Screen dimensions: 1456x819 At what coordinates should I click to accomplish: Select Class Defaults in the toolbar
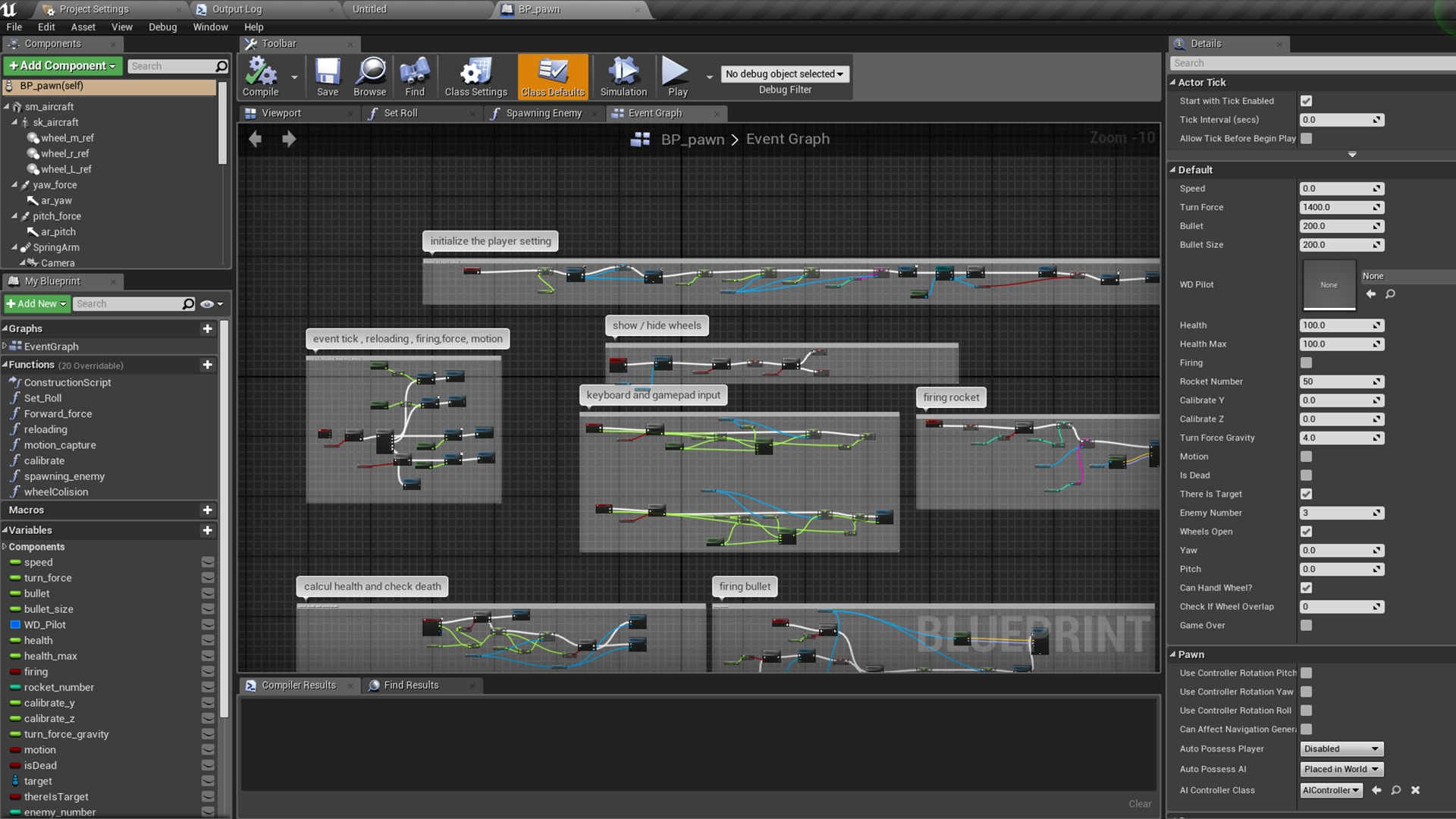click(553, 76)
